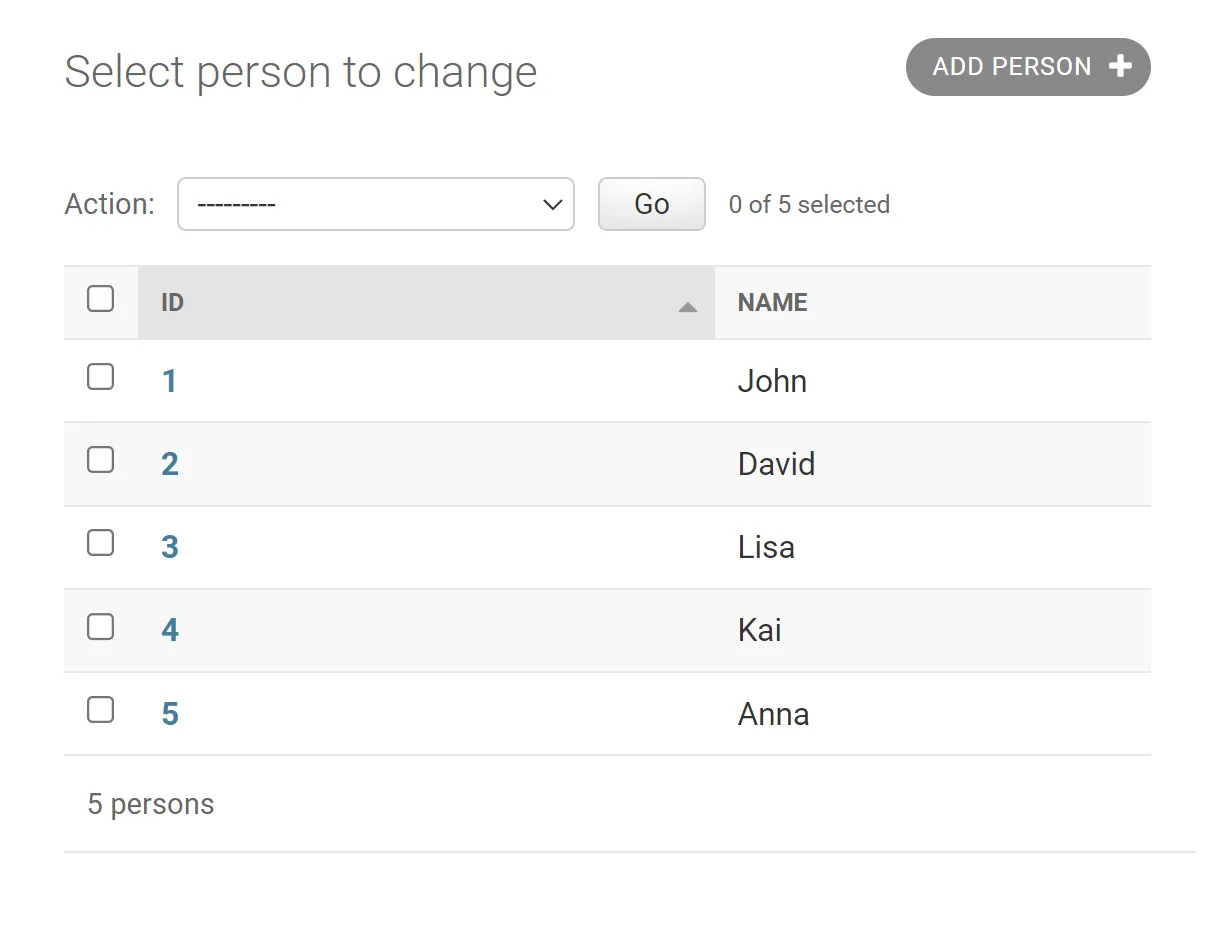The image size is (1217, 927).
Task: Check the box for John's row
Action: point(101,377)
